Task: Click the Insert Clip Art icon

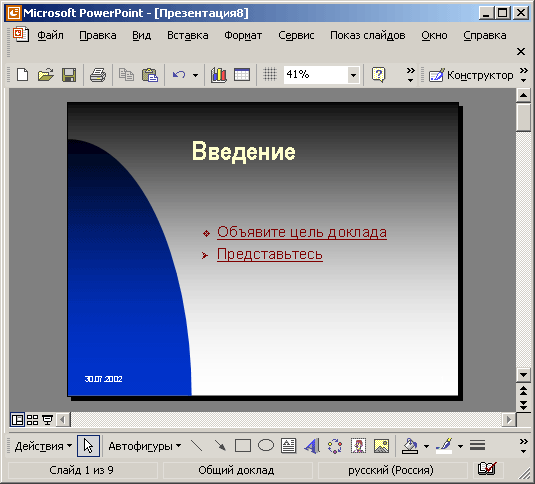Action: click(x=358, y=446)
